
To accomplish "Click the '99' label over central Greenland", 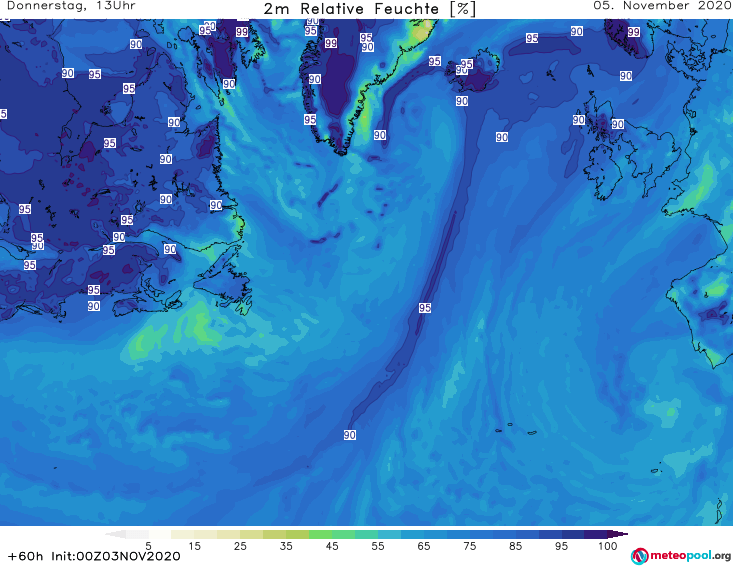I will [331, 43].
